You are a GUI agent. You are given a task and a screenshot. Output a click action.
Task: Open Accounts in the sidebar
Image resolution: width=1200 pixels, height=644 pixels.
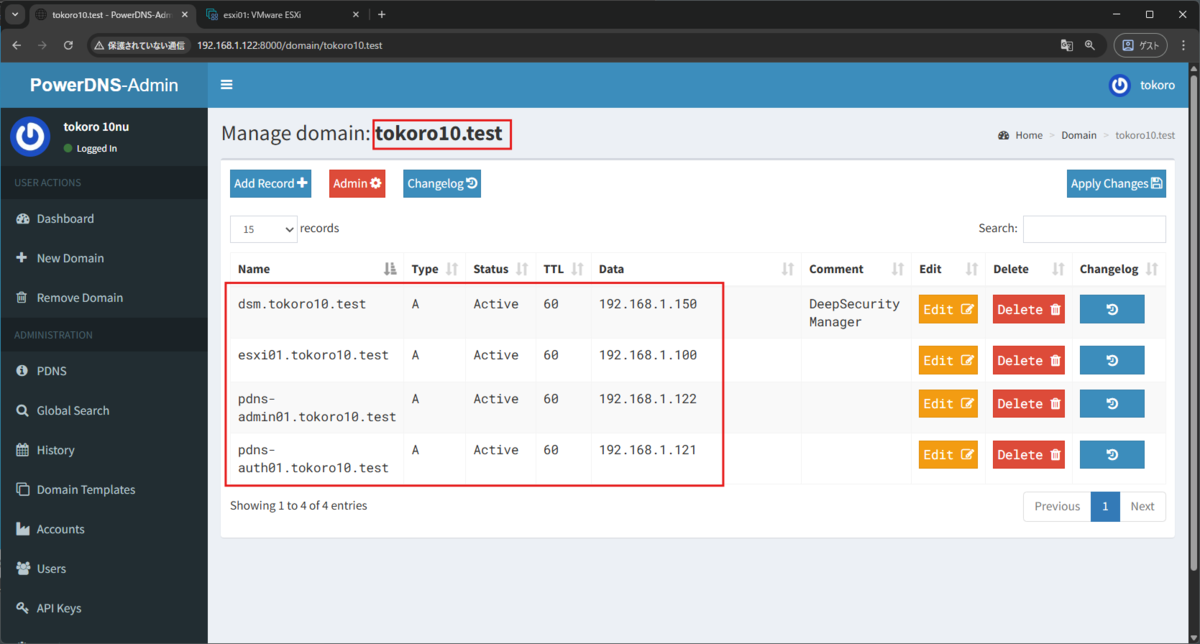pos(60,529)
